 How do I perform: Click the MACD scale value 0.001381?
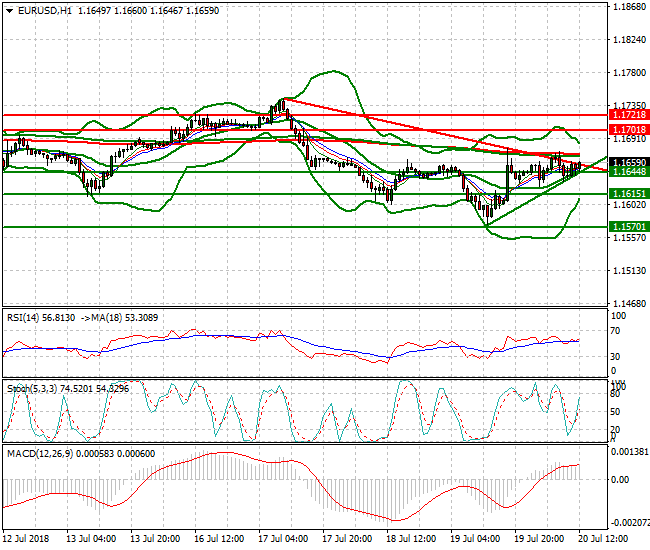[x=630, y=451]
